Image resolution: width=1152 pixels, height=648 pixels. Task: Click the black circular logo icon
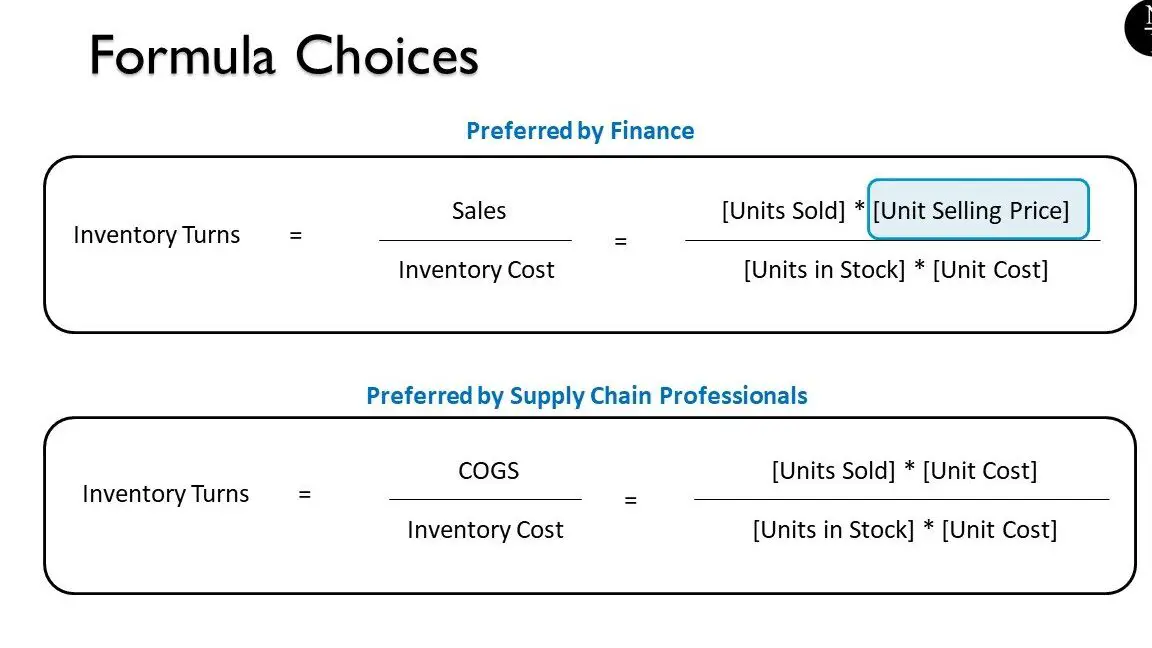(x=1140, y=27)
